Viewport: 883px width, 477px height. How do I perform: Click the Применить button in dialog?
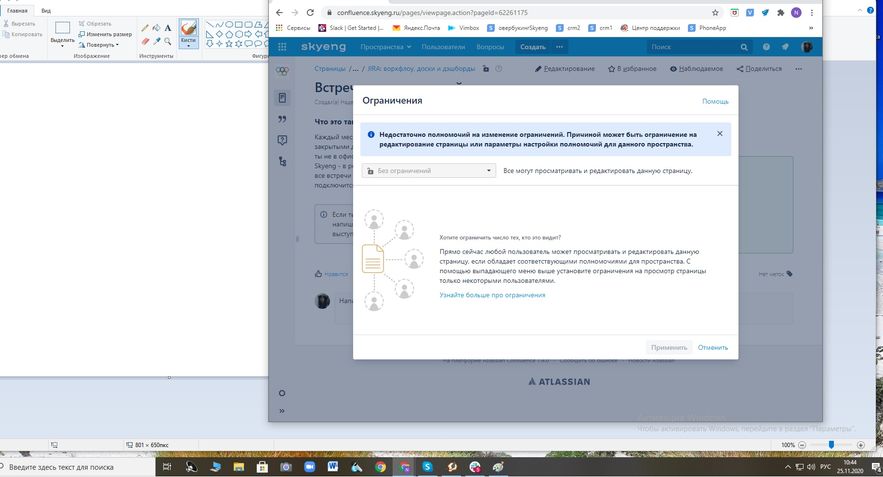(669, 347)
